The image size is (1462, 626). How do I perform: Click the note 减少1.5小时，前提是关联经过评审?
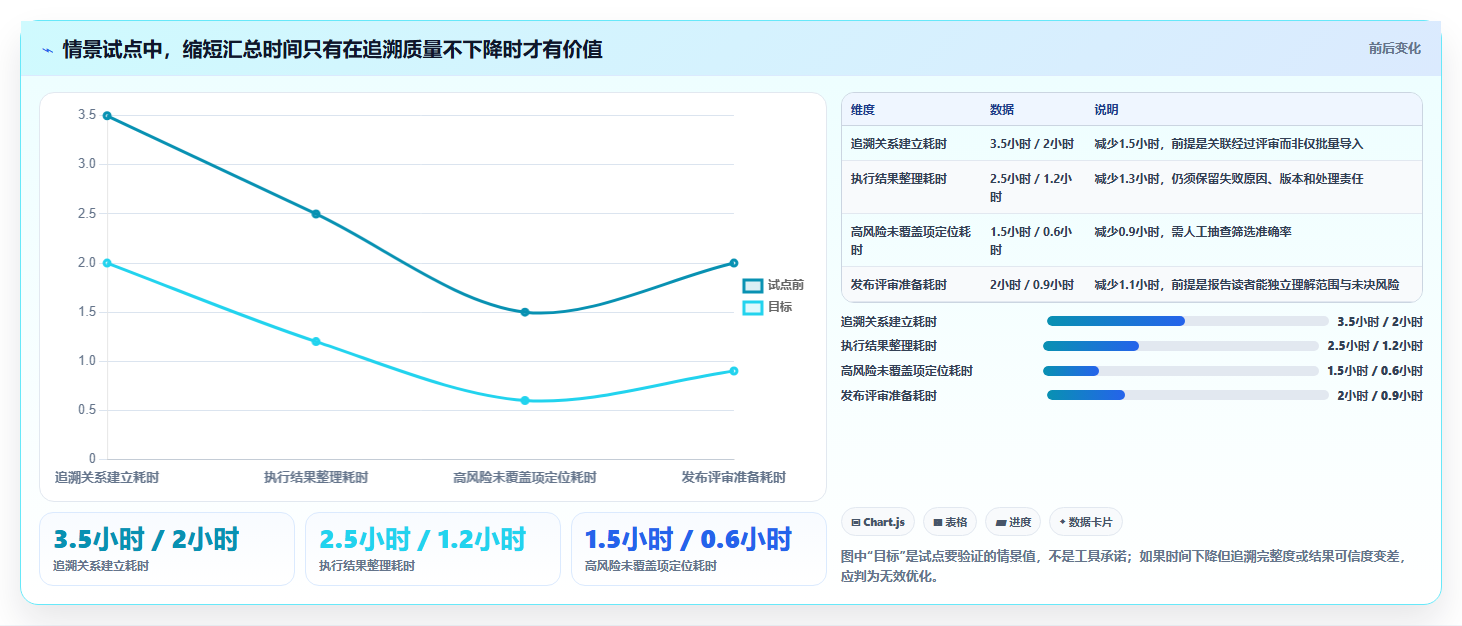pyautogui.click(x=1229, y=144)
